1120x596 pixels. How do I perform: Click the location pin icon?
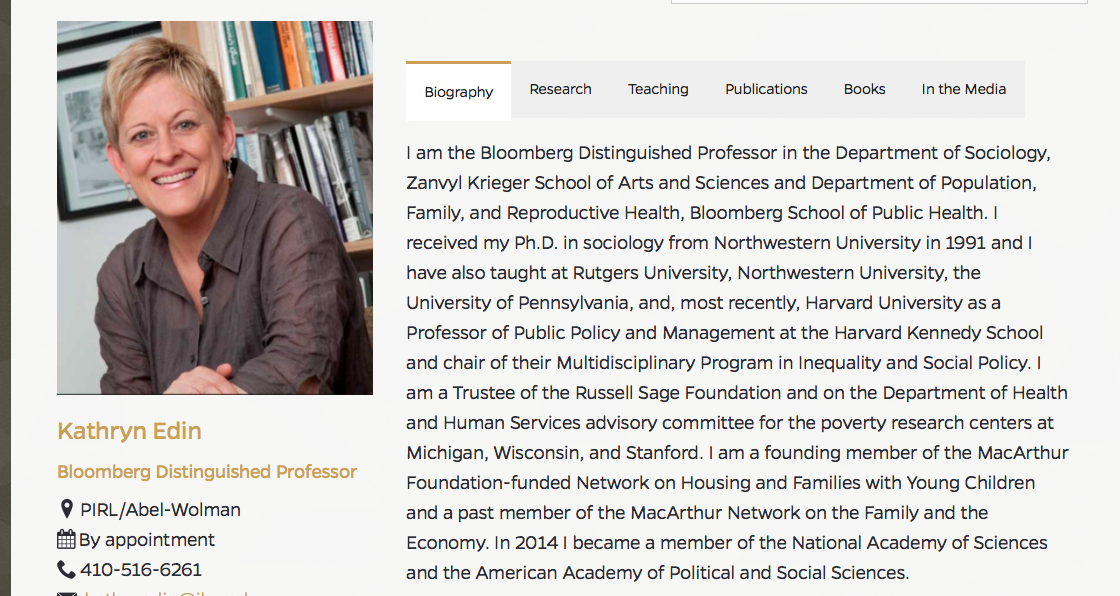click(x=66, y=510)
